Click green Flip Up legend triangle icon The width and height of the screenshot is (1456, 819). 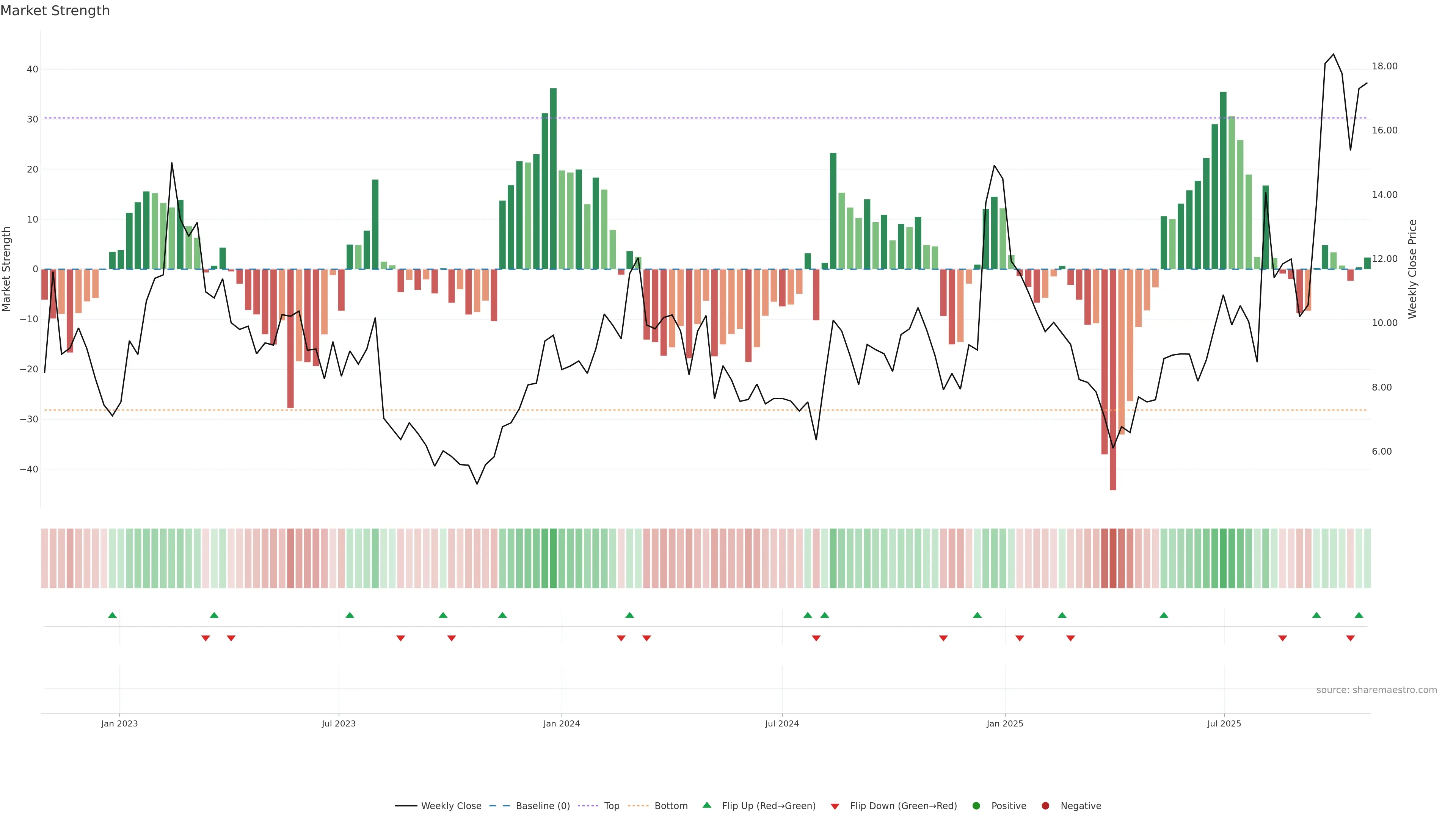[706, 805]
